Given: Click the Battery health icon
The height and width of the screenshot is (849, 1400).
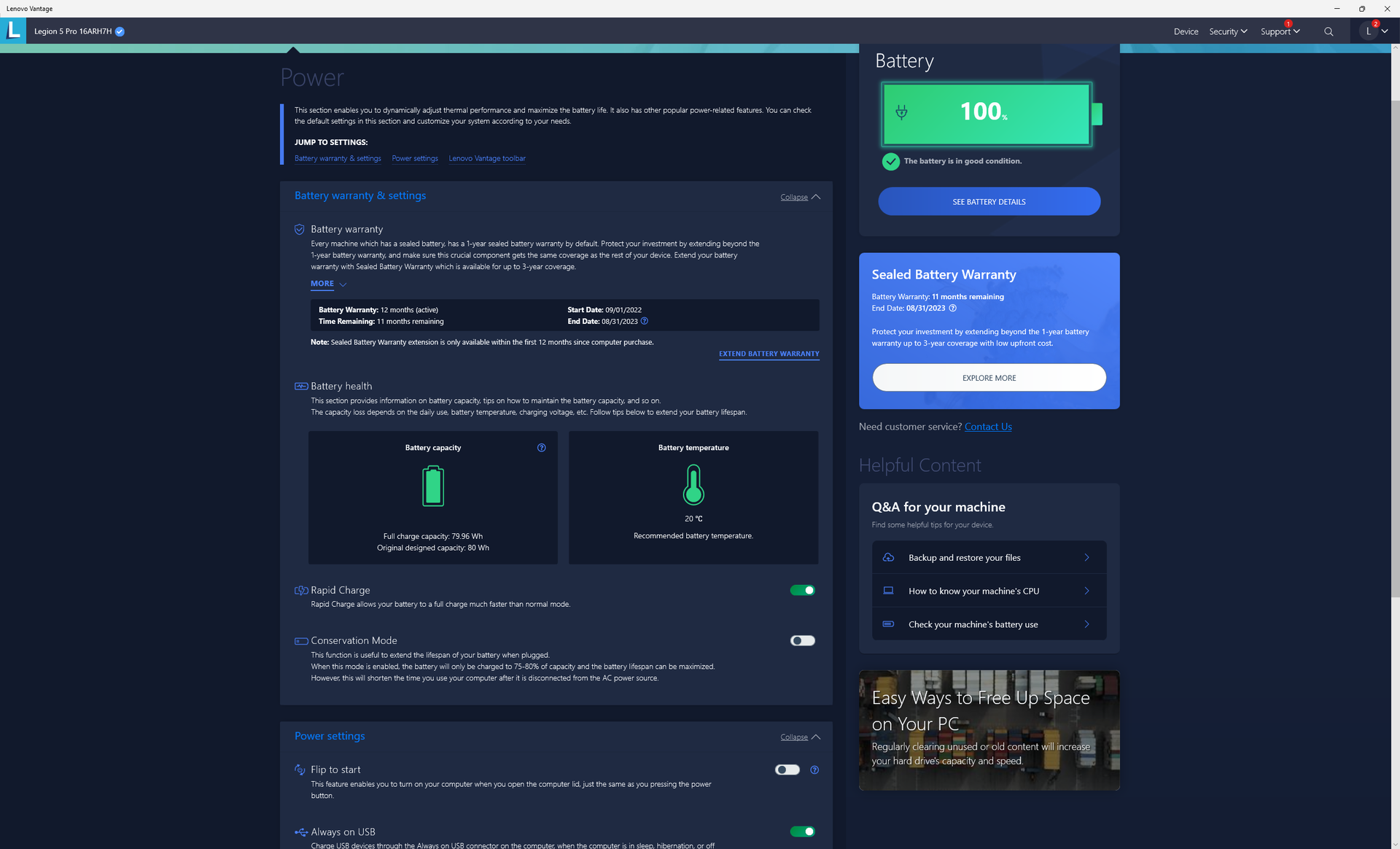Looking at the screenshot, I should [301, 386].
